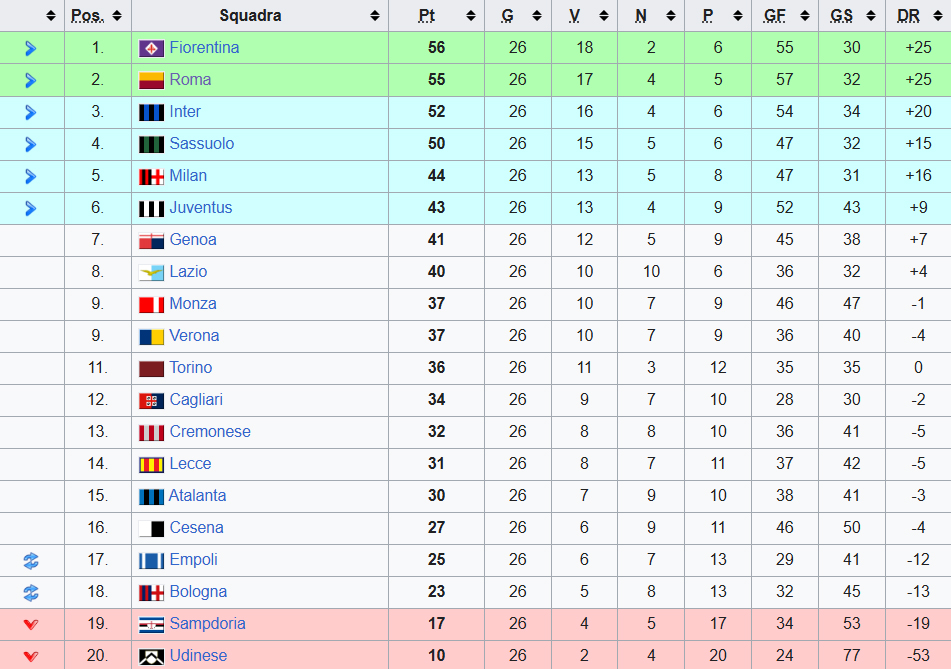
Task: Open the Genoa team link
Action: click(x=193, y=240)
